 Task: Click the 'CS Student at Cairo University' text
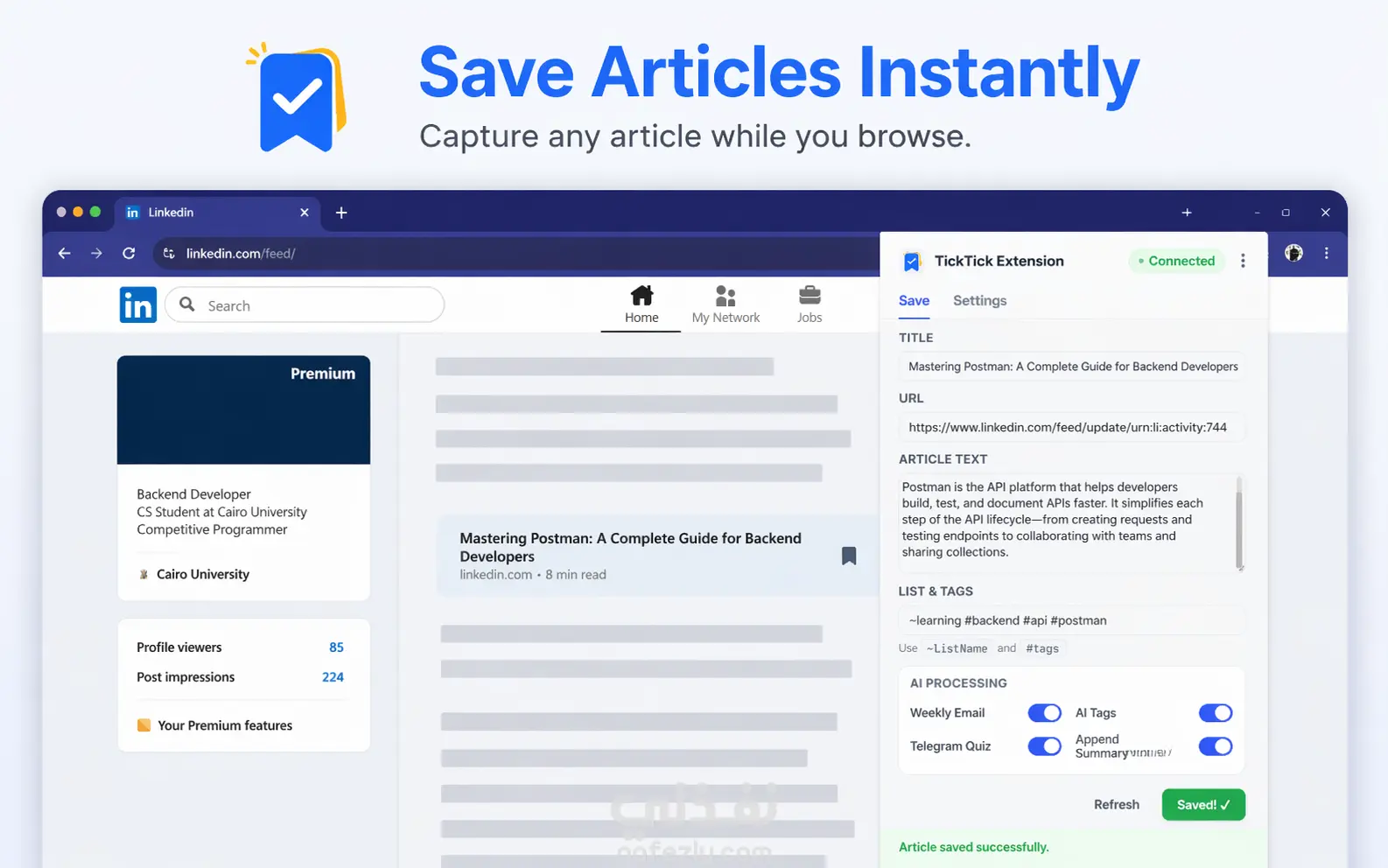tap(221, 512)
